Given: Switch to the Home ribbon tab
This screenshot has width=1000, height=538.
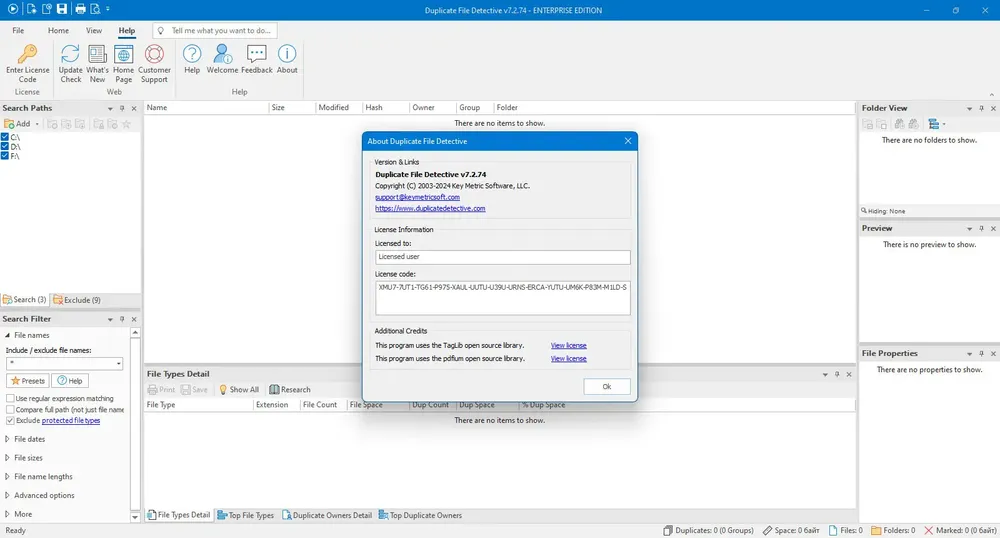Looking at the screenshot, I should pos(58,31).
